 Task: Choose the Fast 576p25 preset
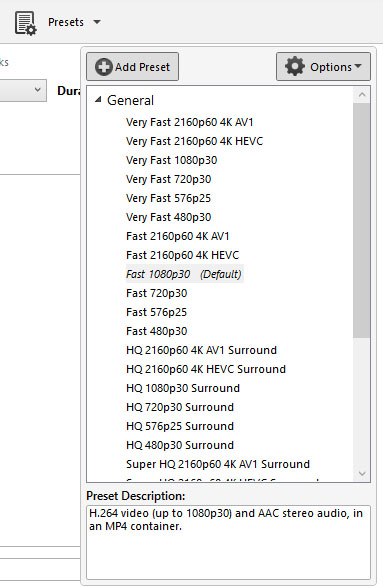click(156, 312)
